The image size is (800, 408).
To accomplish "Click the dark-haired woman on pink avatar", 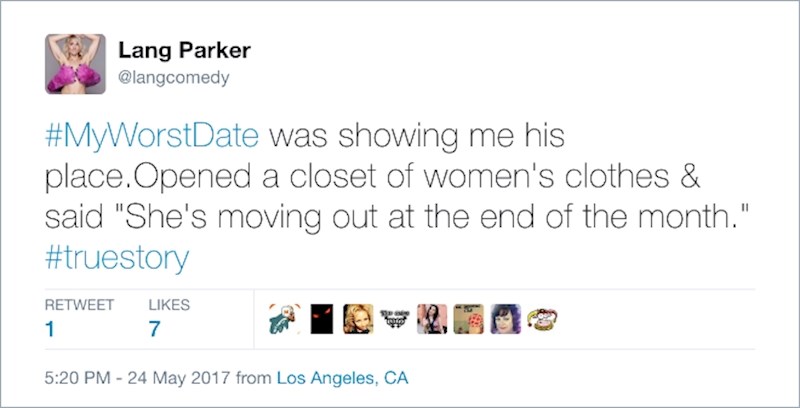I will (432, 318).
